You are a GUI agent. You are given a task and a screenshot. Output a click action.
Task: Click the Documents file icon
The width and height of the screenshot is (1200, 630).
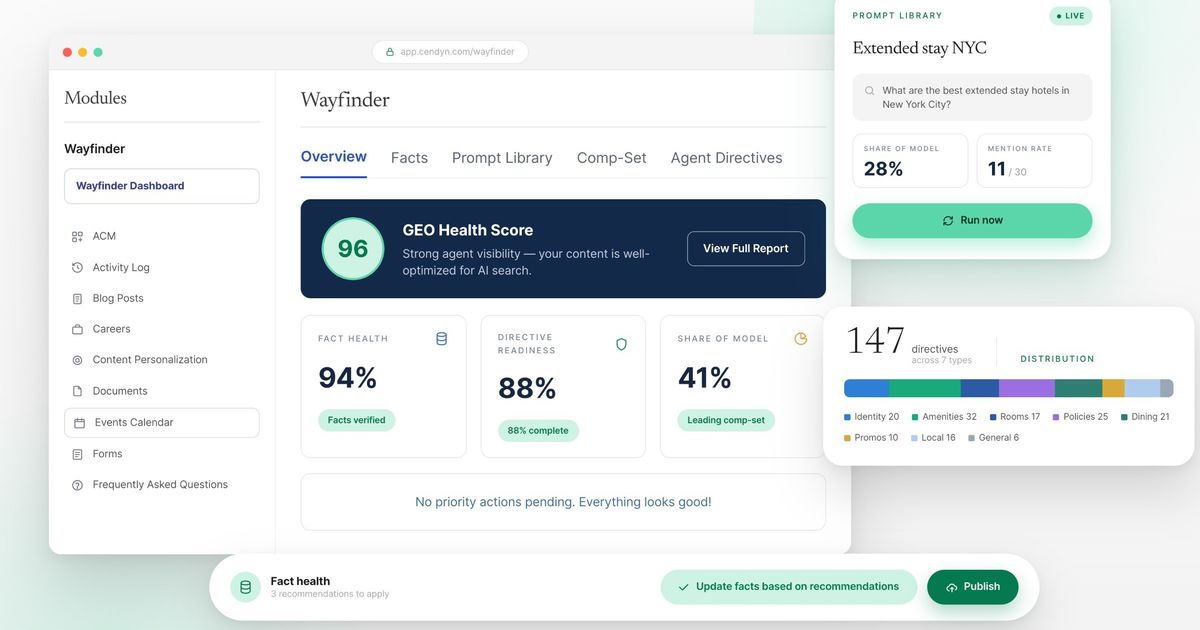click(77, 391)
